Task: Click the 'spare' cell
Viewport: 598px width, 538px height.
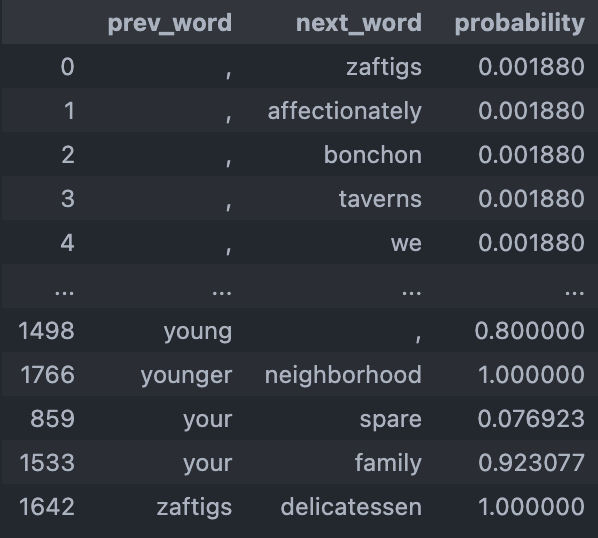Action: pyautogui.click(x=391, y=420)
